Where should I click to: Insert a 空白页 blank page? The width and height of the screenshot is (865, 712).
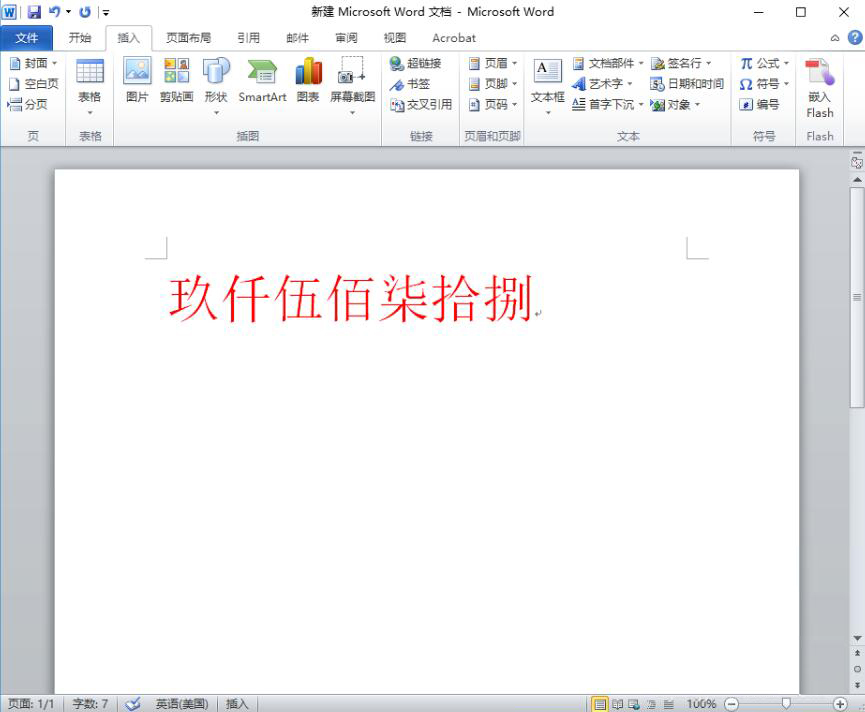click(34, 84)
